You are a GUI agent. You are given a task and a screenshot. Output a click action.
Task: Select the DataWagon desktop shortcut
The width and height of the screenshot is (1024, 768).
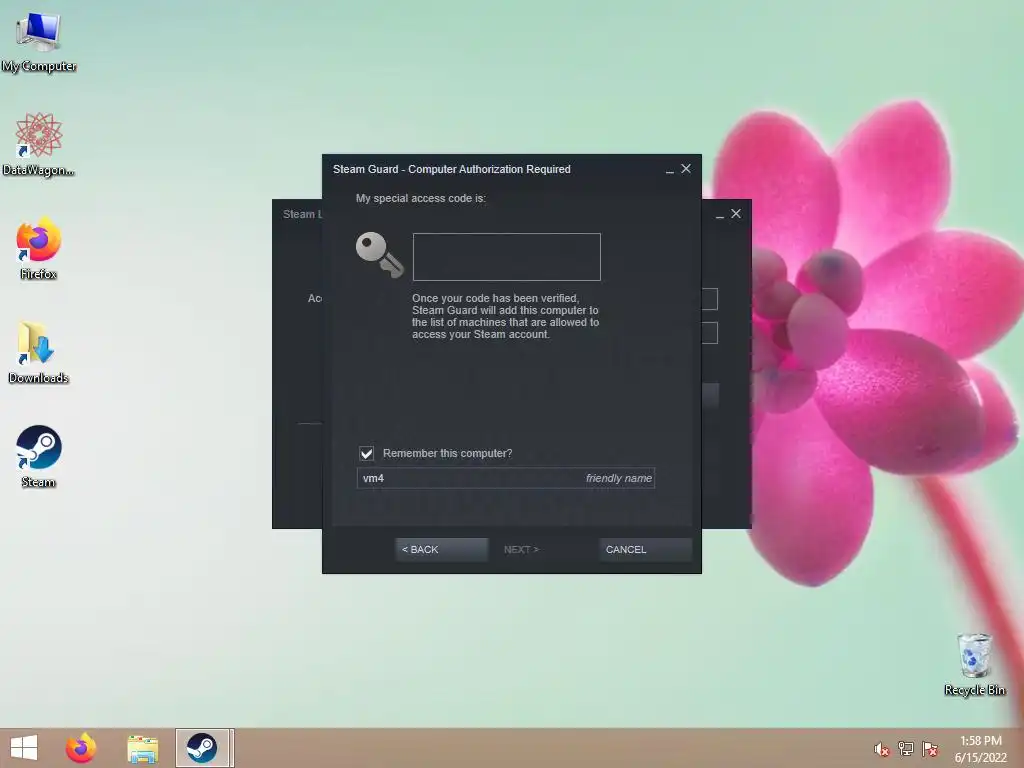click(39, 144)
